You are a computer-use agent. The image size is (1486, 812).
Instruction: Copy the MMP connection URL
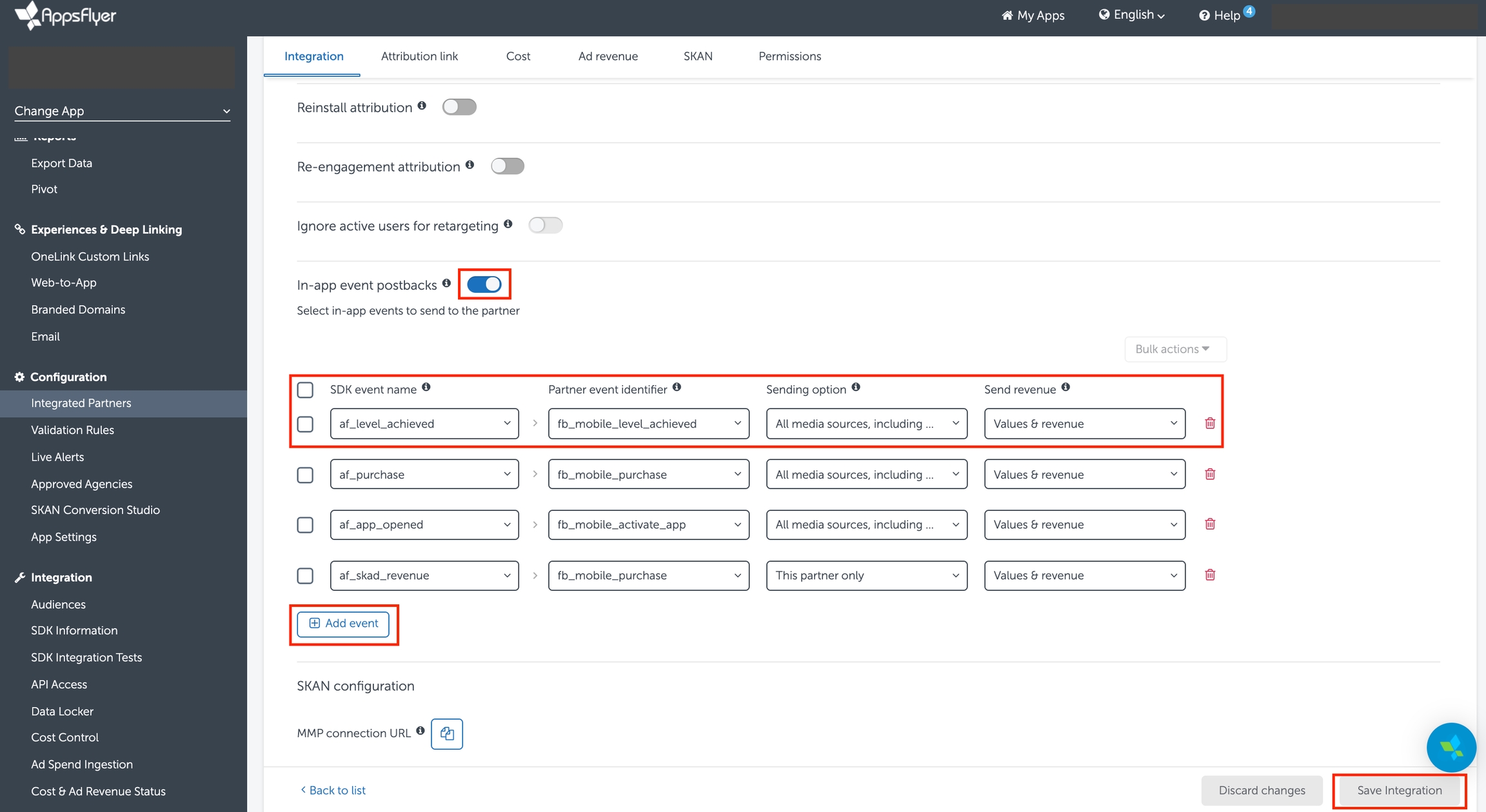pyautogui.click(x=446, y=733)
